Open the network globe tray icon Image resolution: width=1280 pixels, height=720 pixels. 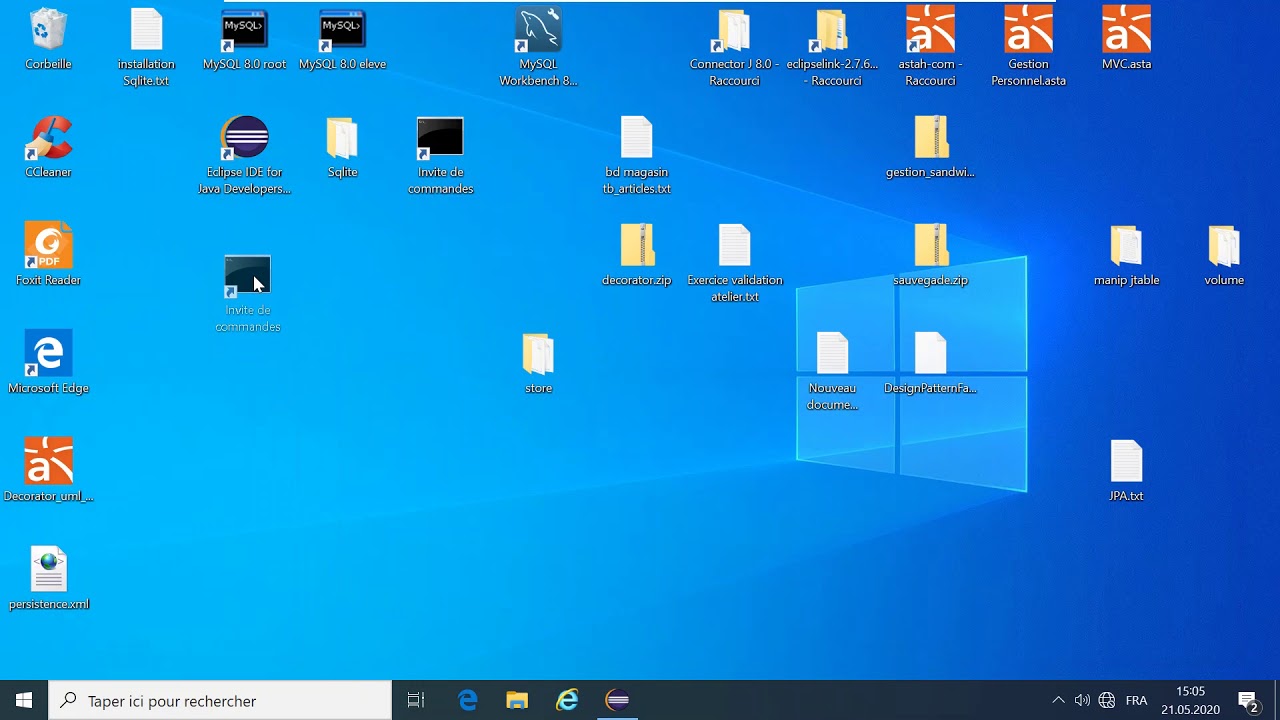[1106, 701]
